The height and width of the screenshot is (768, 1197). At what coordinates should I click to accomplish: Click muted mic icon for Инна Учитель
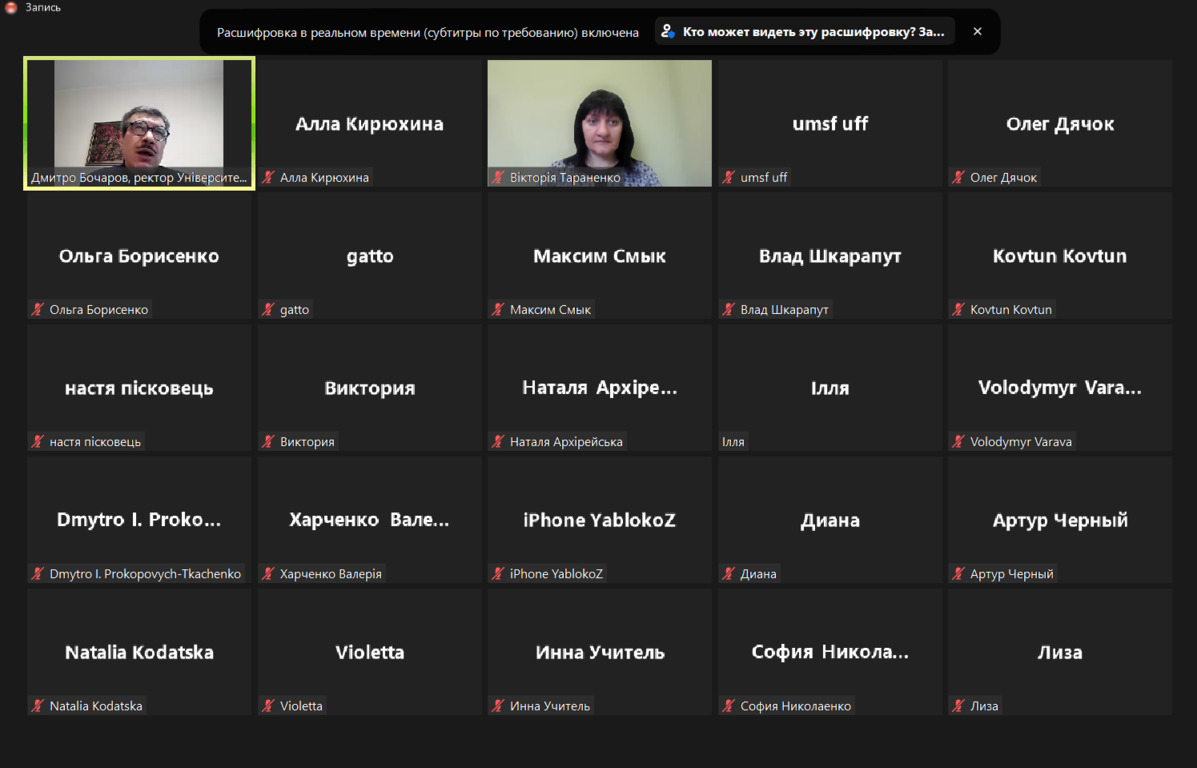[498, 705]
